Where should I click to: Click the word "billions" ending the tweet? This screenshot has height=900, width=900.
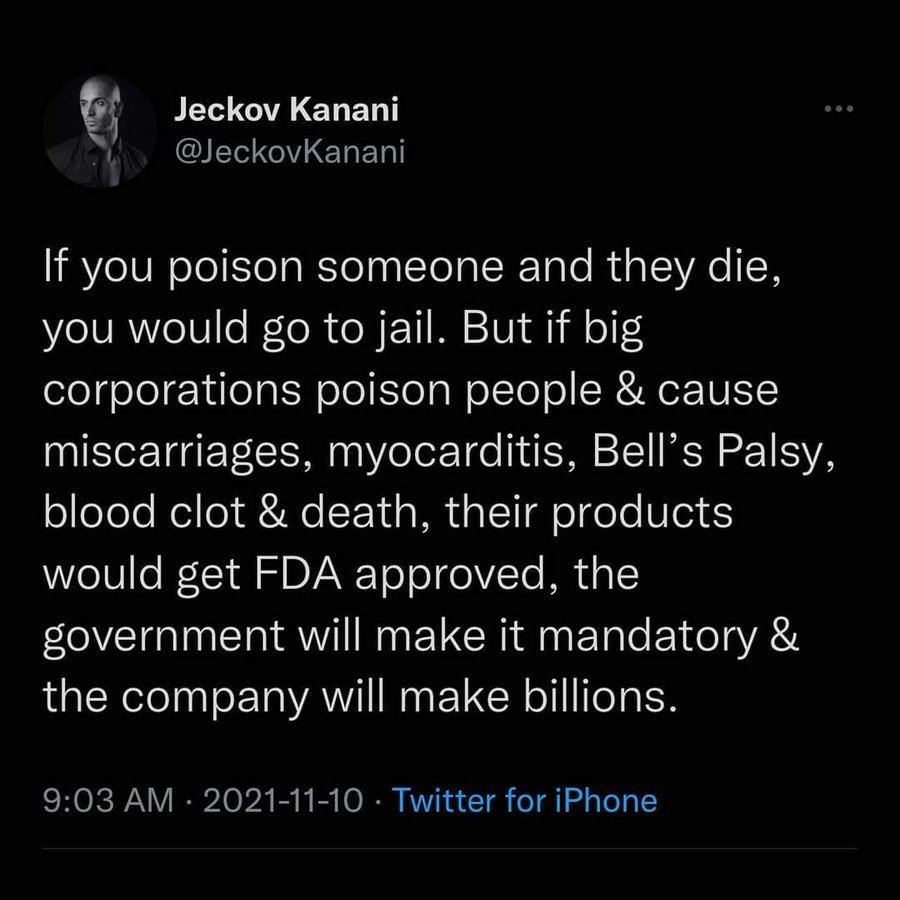click(x=590, y=697)
